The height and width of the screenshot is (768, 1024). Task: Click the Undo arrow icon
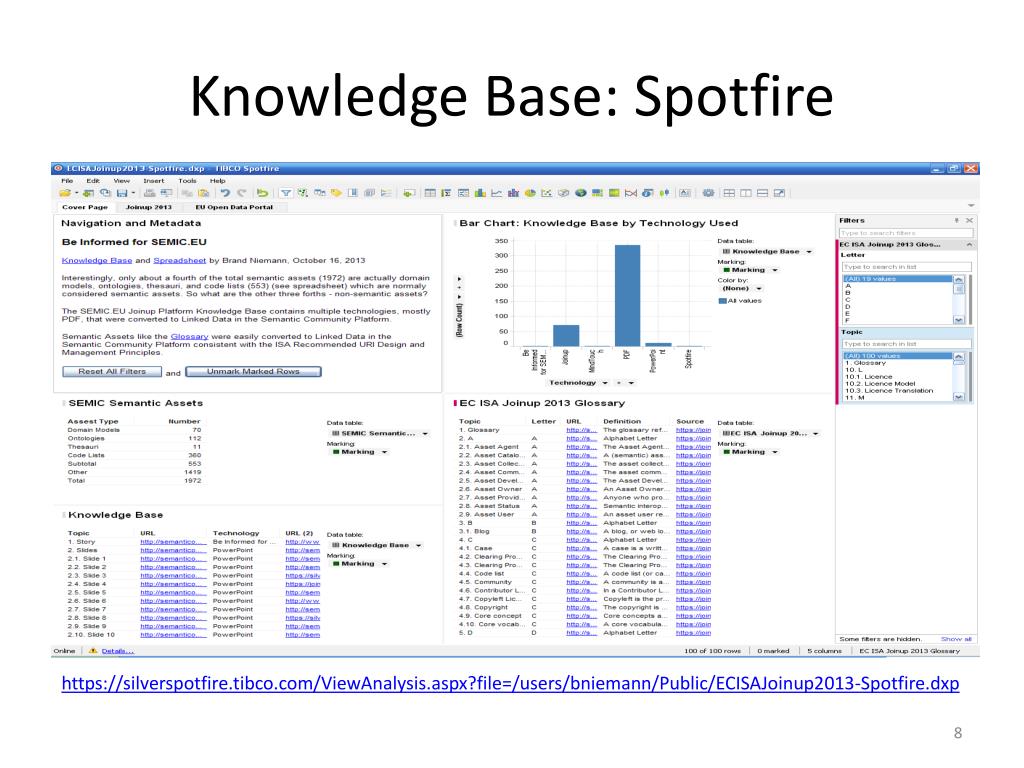(x=225, y=193)
